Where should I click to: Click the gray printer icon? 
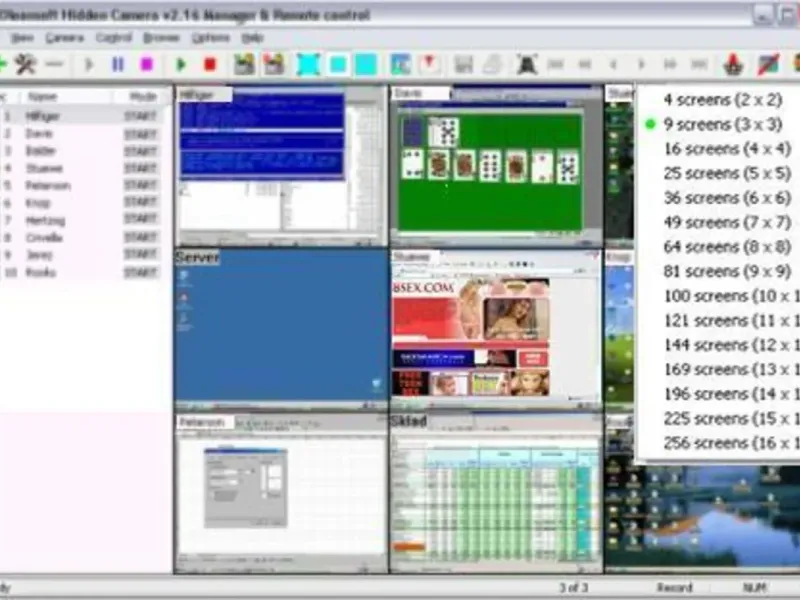click(493, 64)
